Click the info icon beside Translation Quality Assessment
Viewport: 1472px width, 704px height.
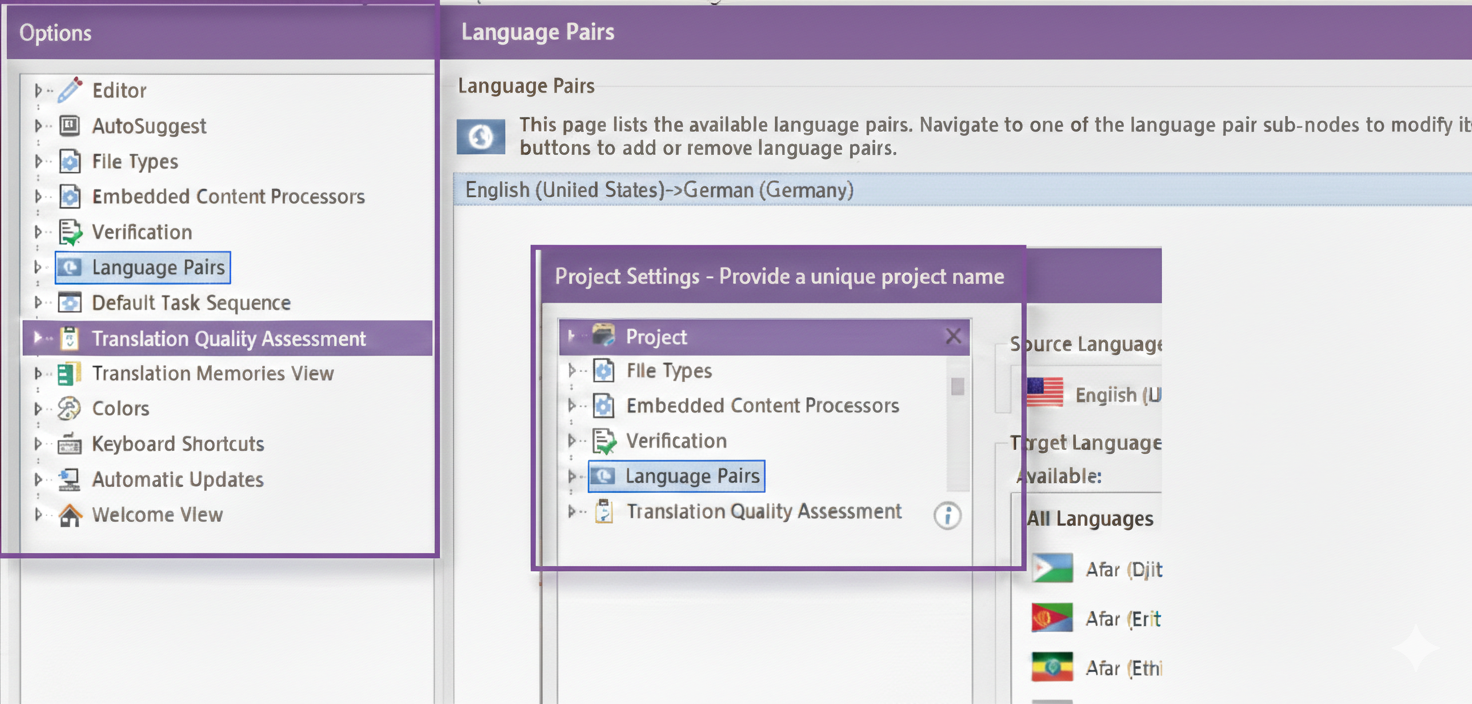(947, 515)
